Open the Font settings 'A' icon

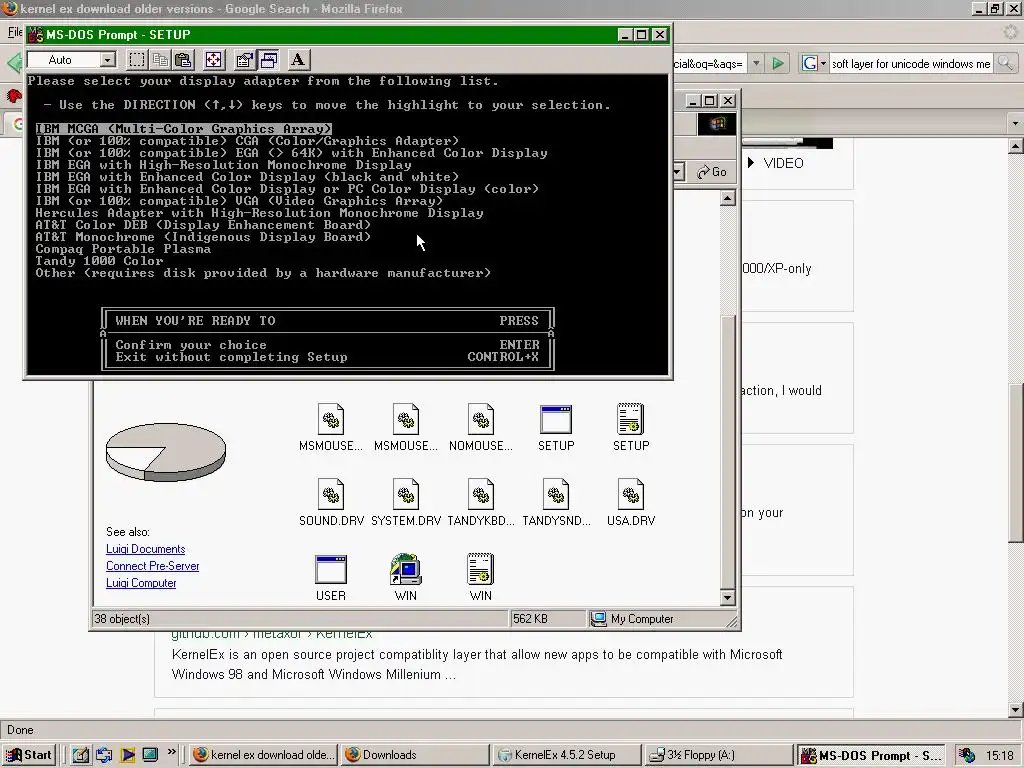298,60
